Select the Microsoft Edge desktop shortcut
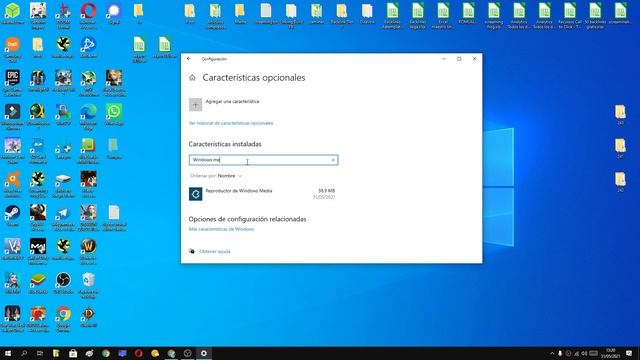Viewport: 640px width, 360px height. [89, 116]
